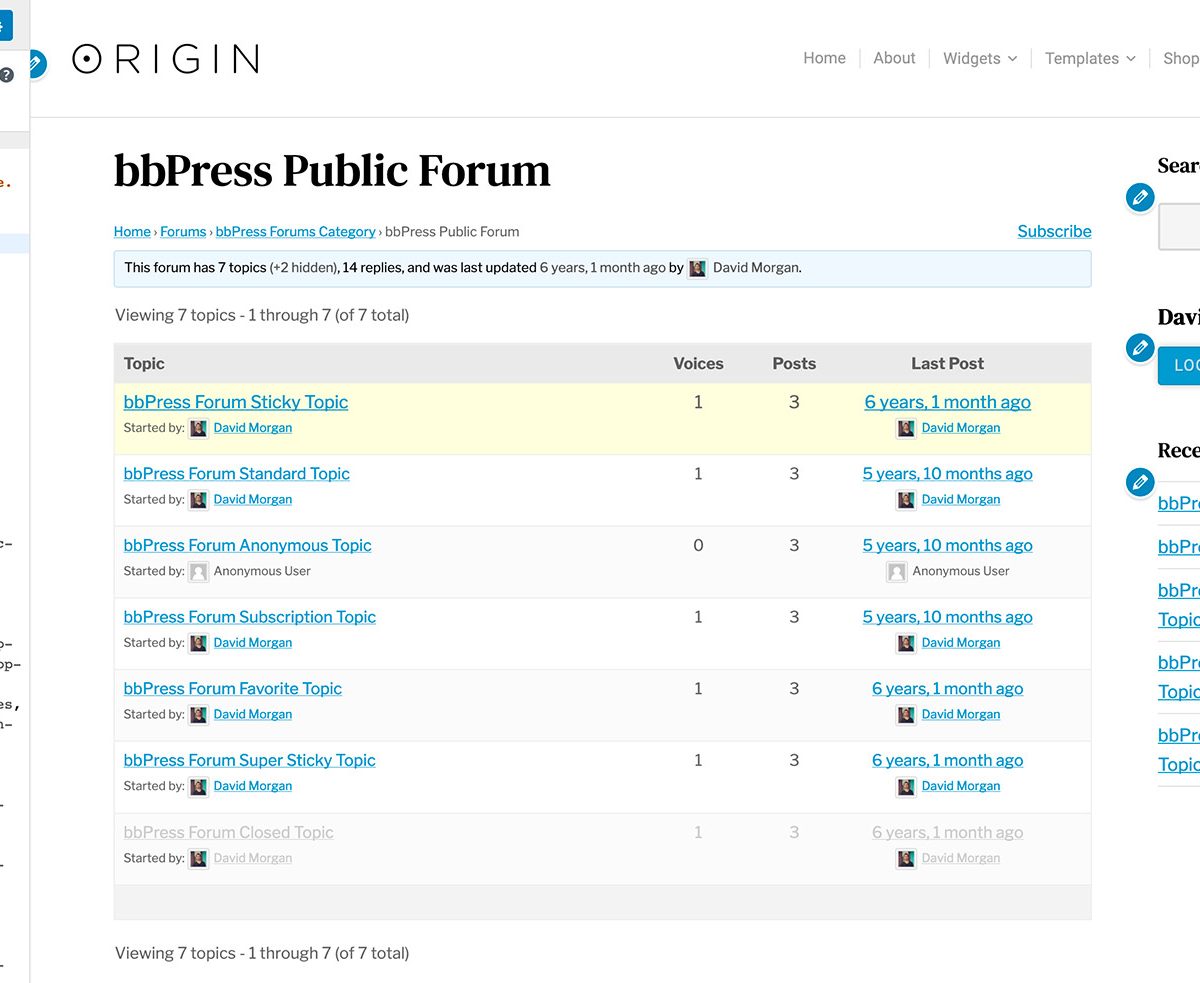Open bbPress Forum Closed Topic

[x=229, y=833]
